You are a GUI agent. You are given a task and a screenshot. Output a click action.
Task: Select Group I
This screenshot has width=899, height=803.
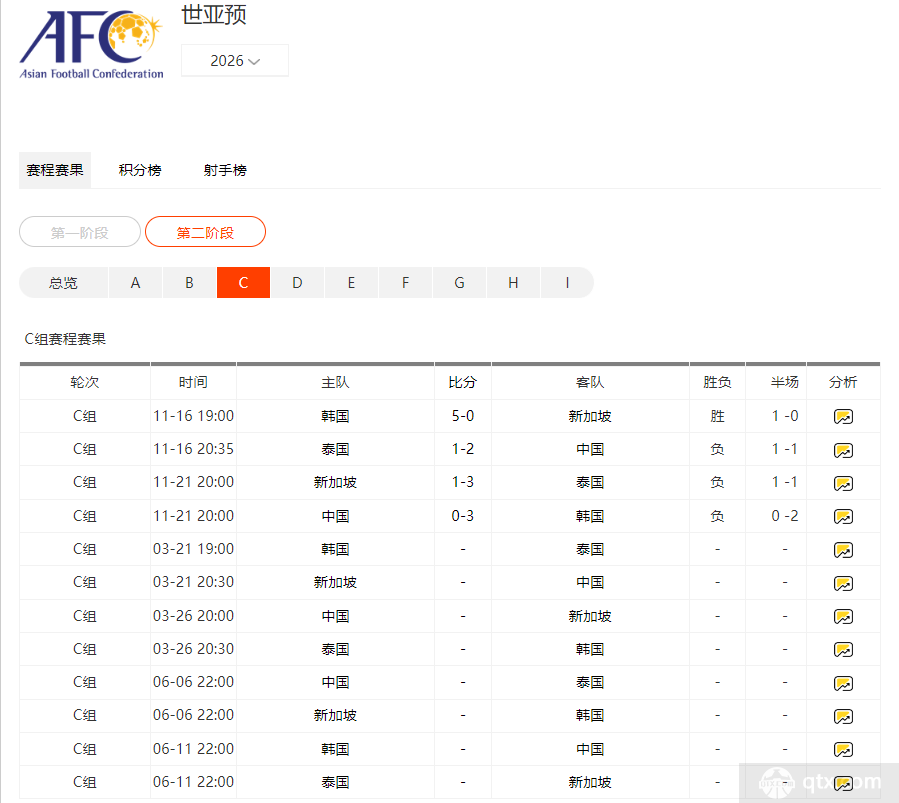click(x=566, y=283)
